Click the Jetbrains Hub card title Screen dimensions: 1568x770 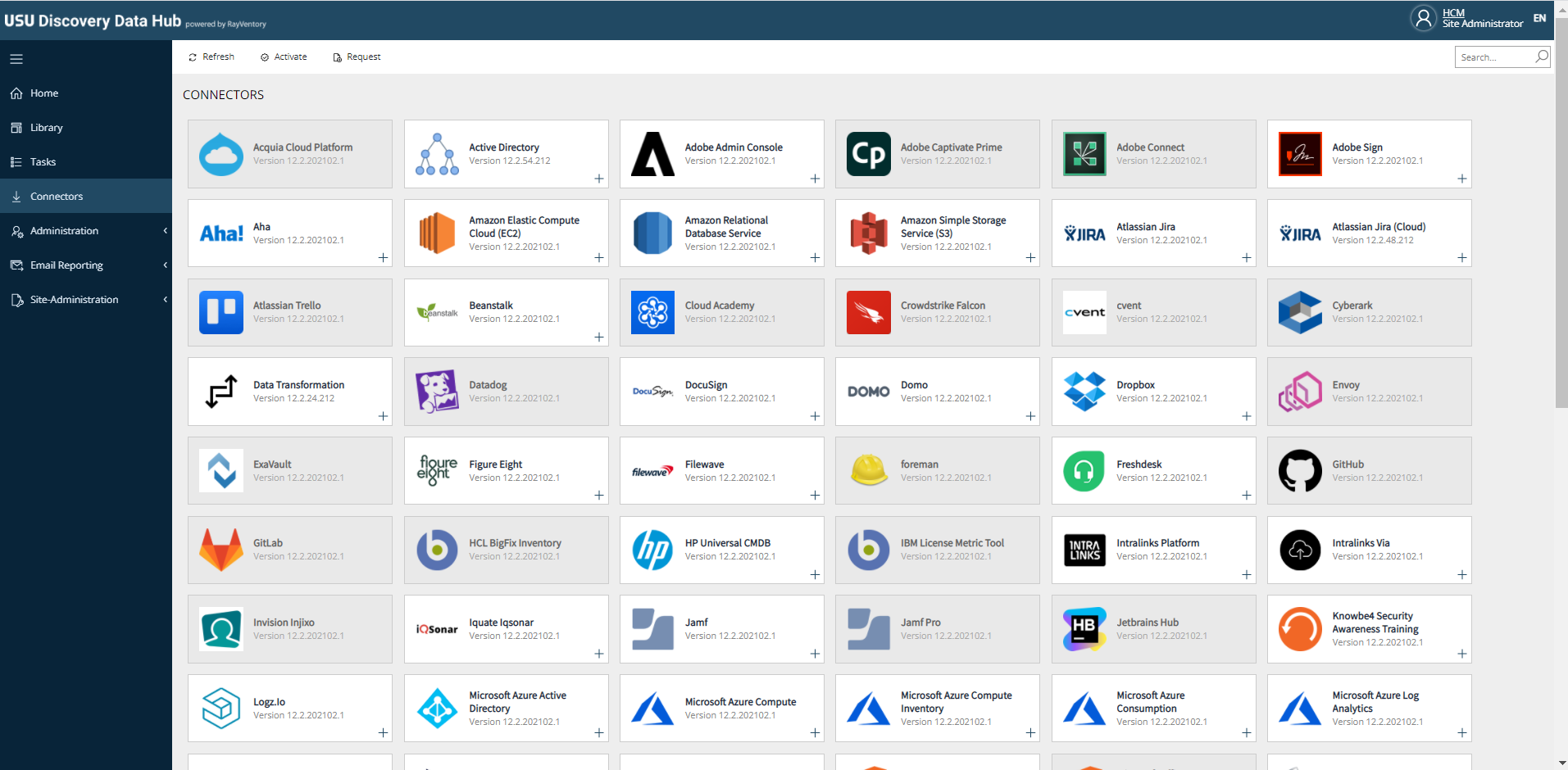pos(1148,623)
